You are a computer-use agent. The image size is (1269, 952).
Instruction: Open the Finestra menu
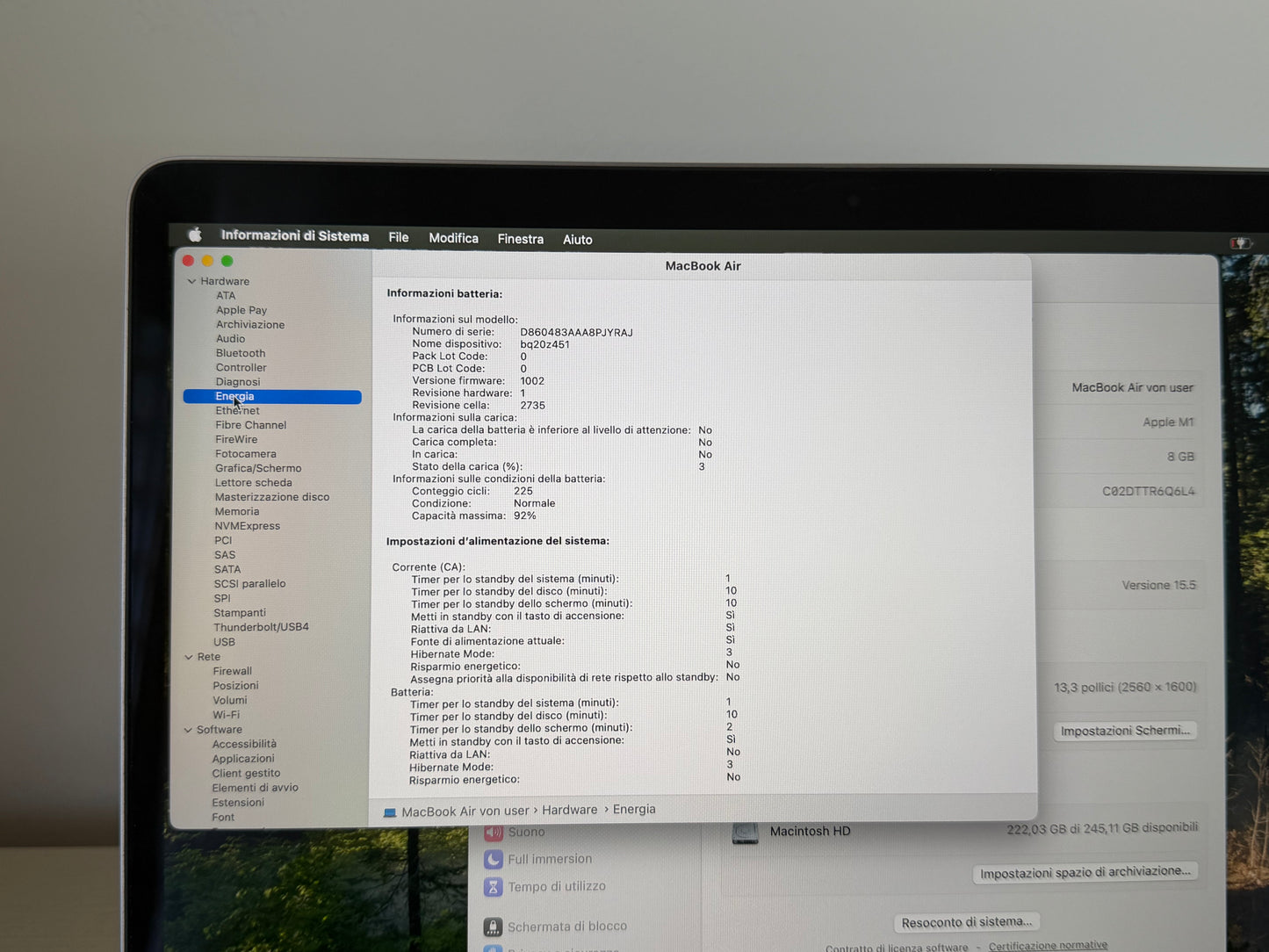click(x=520, y=239)
